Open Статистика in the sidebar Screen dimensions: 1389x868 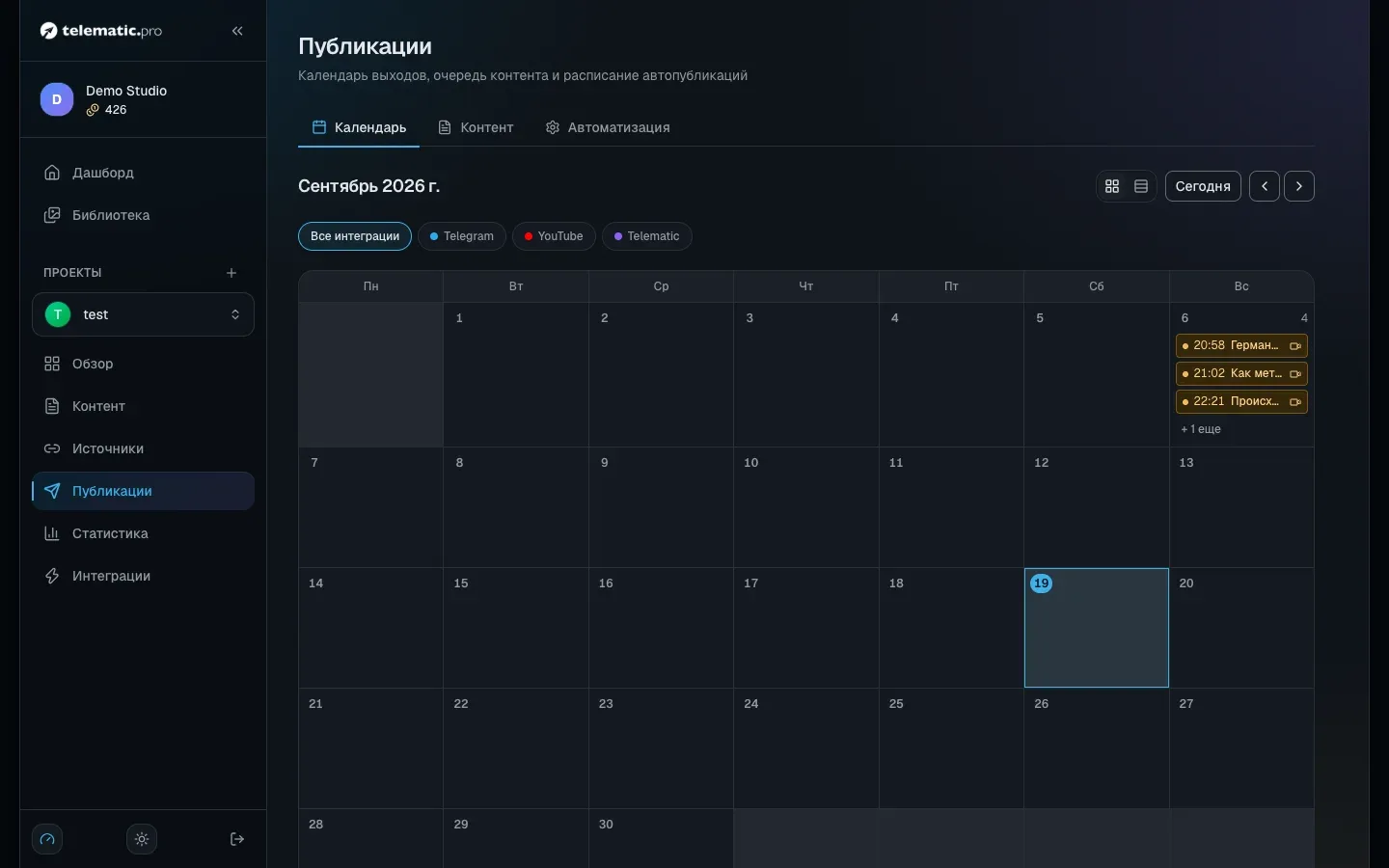[x=143, y=533]
